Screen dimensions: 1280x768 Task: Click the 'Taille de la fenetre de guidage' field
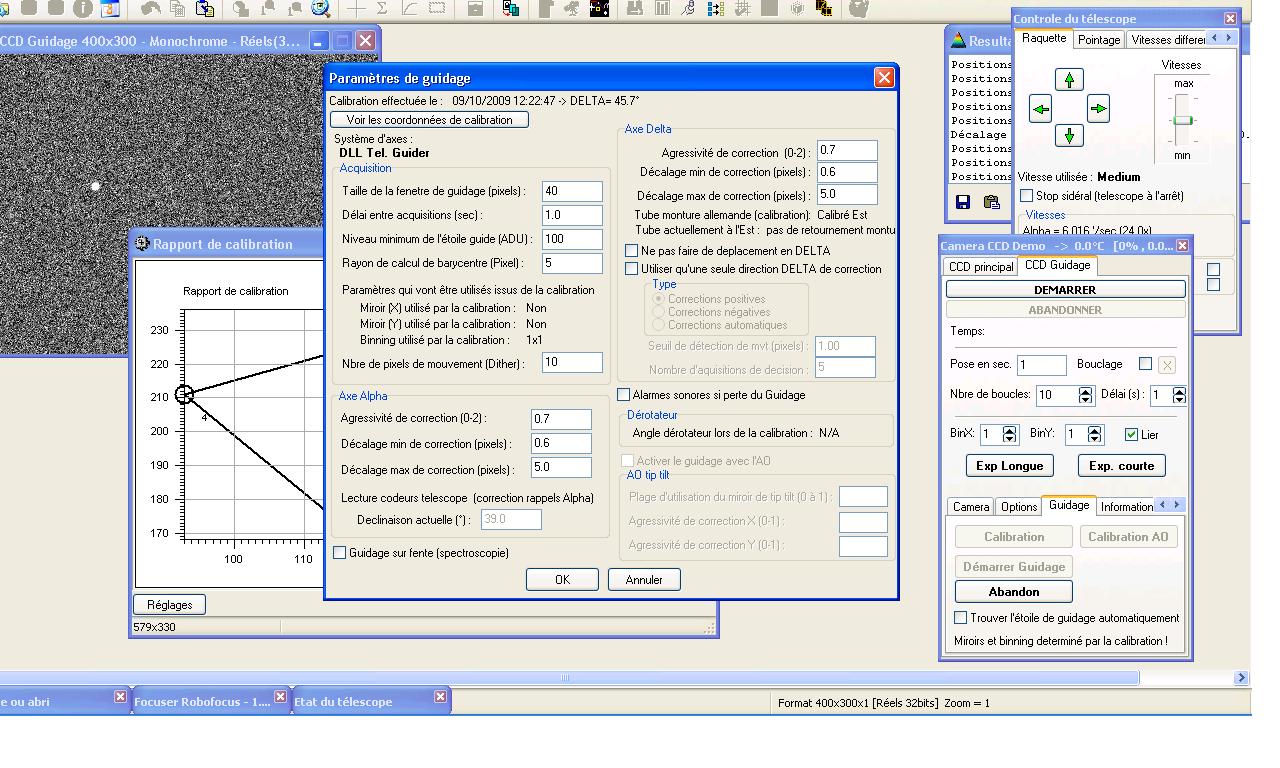click(572, 191)
